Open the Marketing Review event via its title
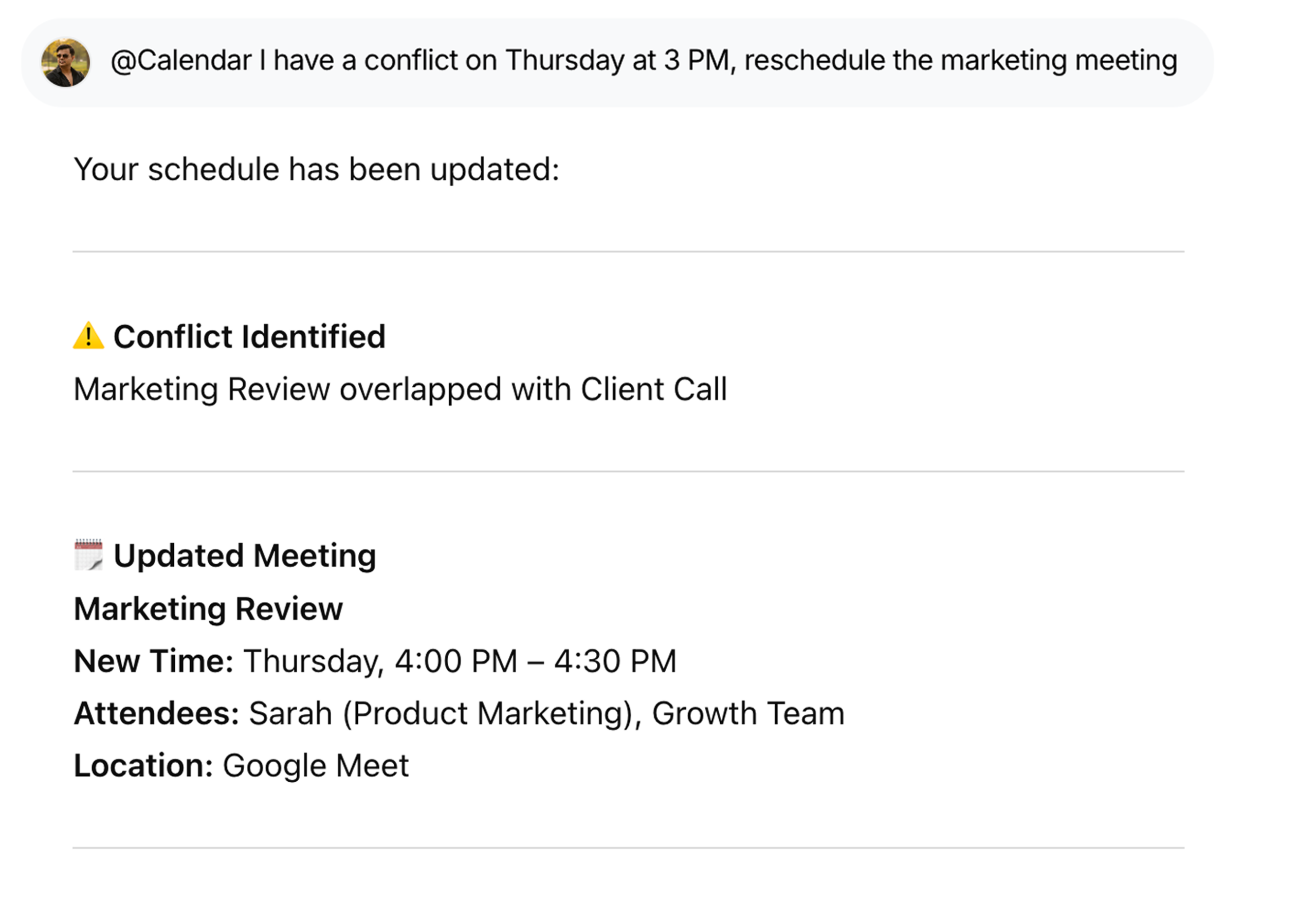 pyautogui.click(x=208, y=607)
